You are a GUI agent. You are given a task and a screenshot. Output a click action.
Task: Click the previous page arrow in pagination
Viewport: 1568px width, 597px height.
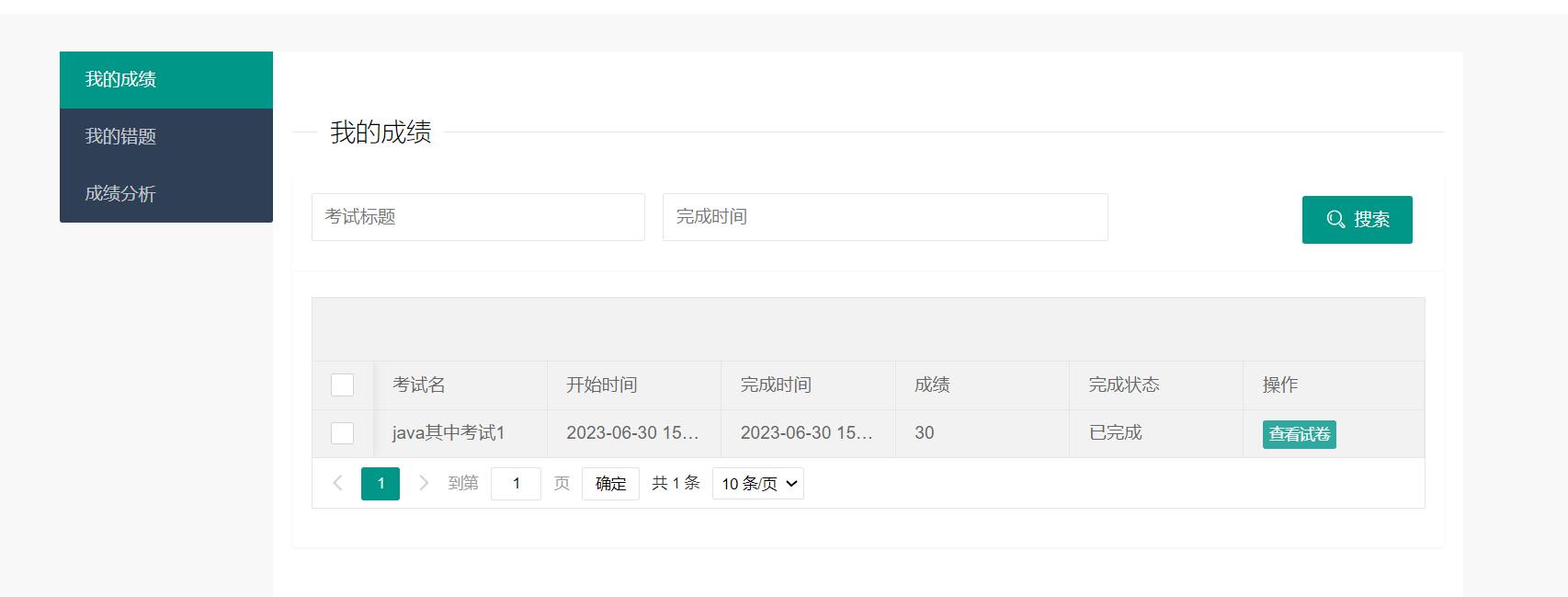point(337,483)
